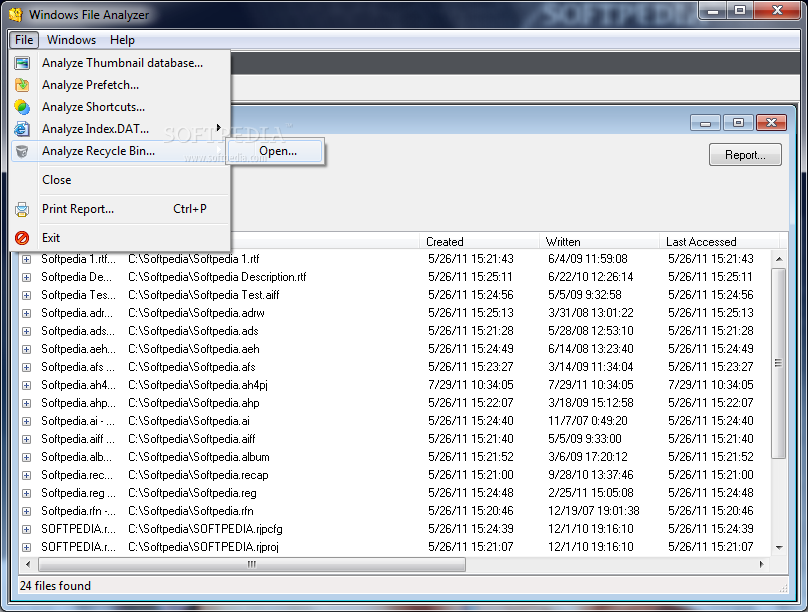Choose Analyze Shortcuts... menu entry

pyautogui.click(x=120, y=107)
